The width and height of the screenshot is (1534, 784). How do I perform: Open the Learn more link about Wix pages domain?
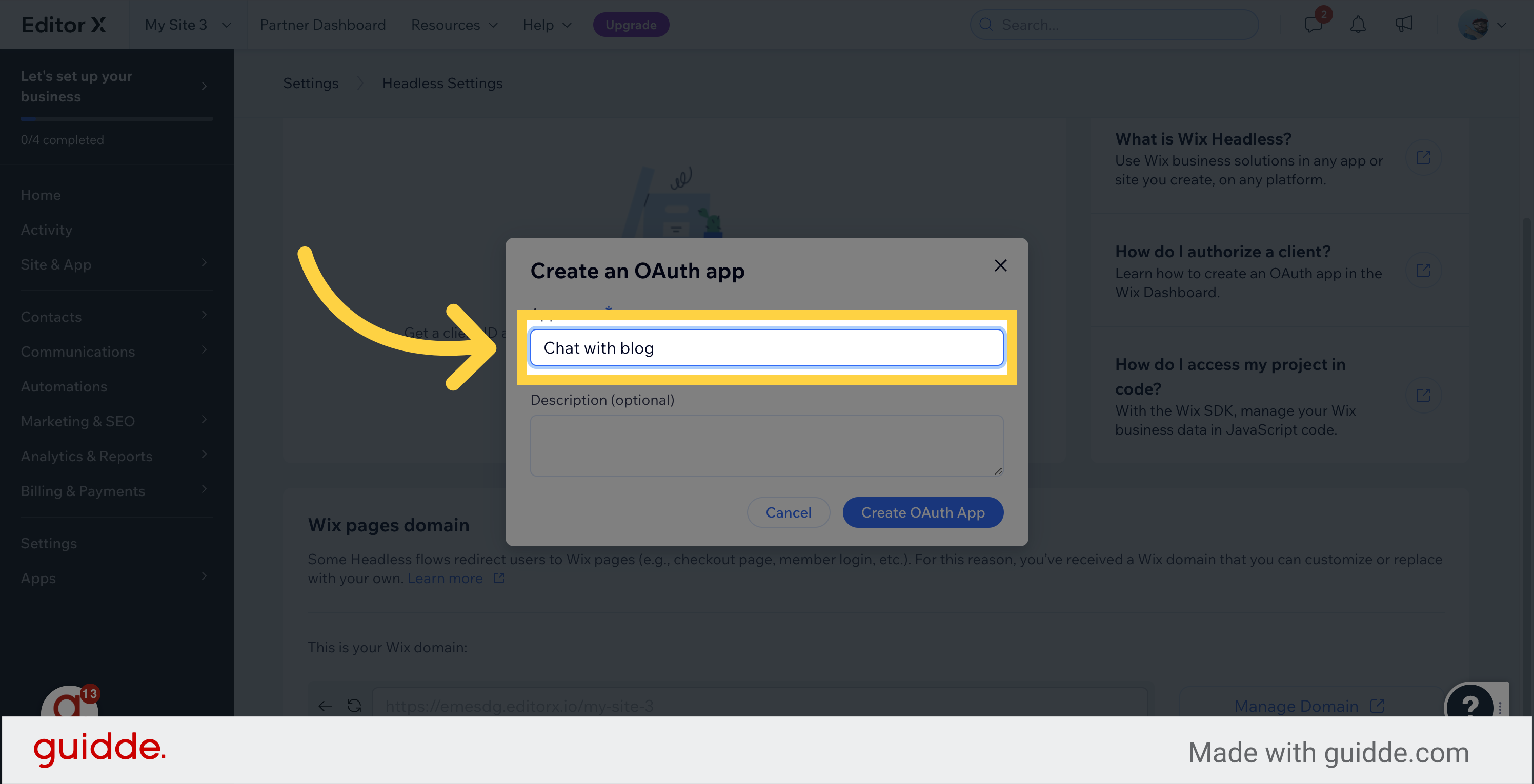[x=446, y=577]
